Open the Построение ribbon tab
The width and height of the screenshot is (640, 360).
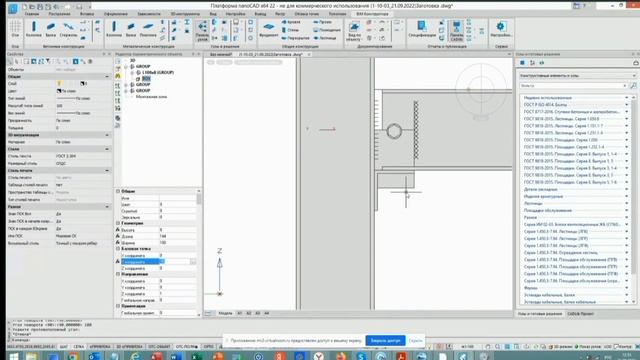tap(60, 14)
